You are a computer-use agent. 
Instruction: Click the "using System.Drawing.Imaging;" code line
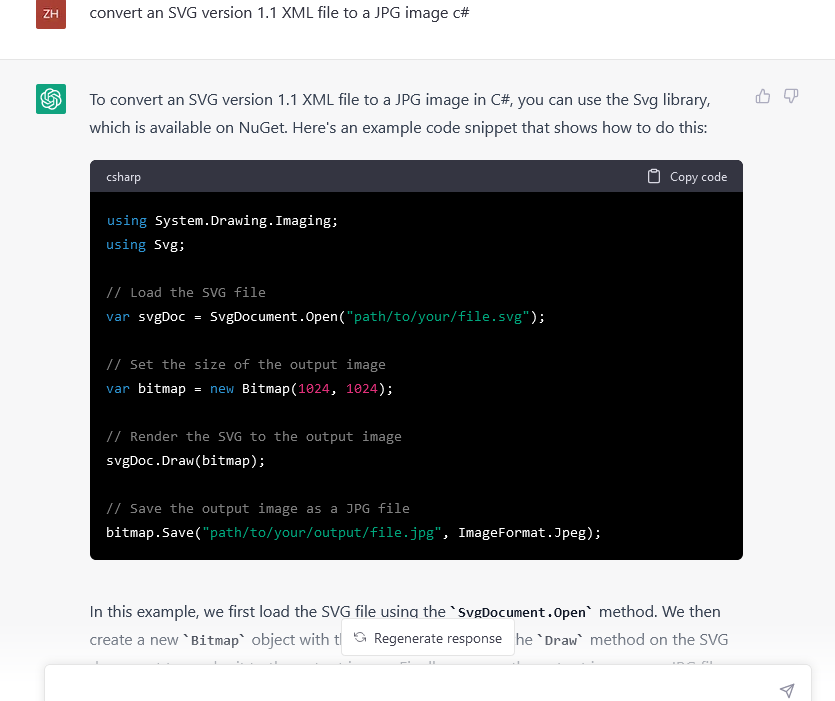point(222,220)
